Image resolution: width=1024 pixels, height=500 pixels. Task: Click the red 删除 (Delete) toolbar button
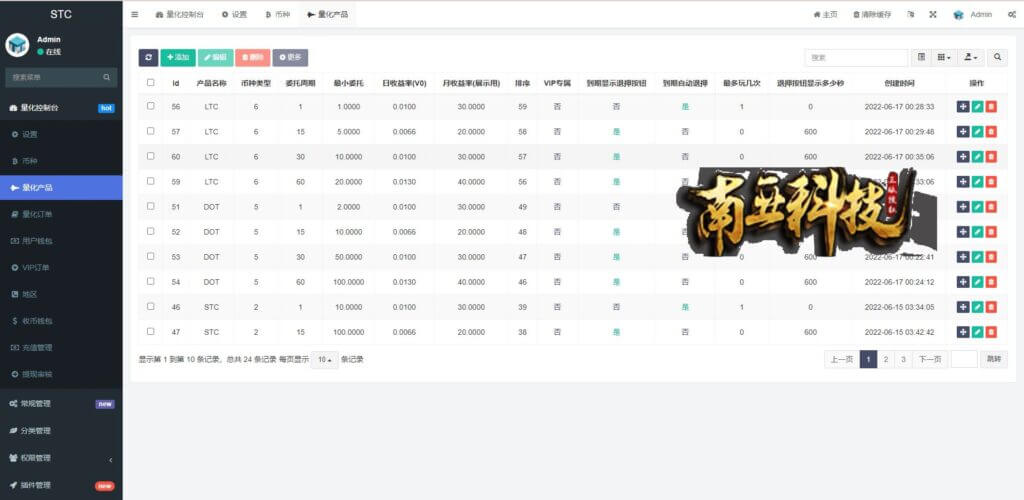[x=253, y=57]
